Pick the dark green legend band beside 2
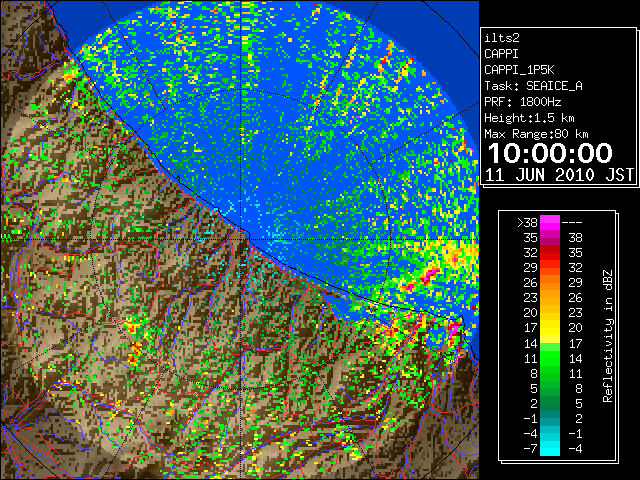Image resolution: width=640 pixels, height=480 pixels. pos(550,404)
